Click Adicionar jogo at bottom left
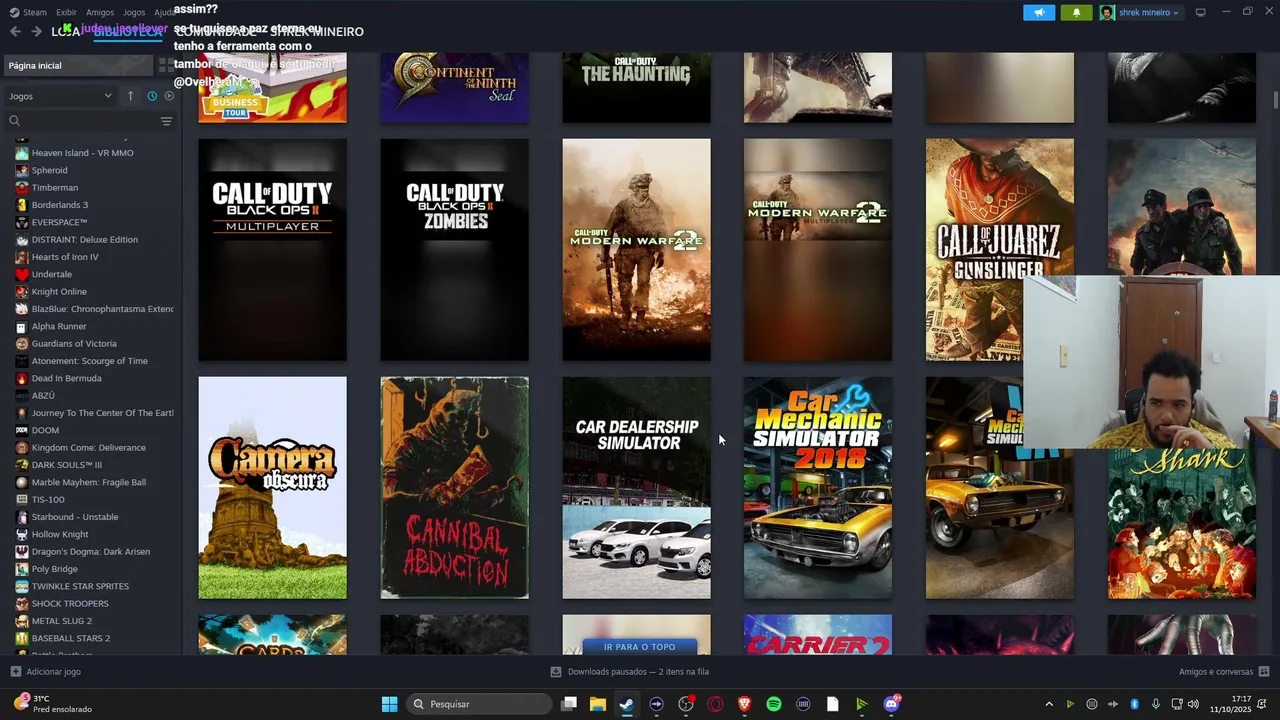1280x720 pixels. click(46, 672)
